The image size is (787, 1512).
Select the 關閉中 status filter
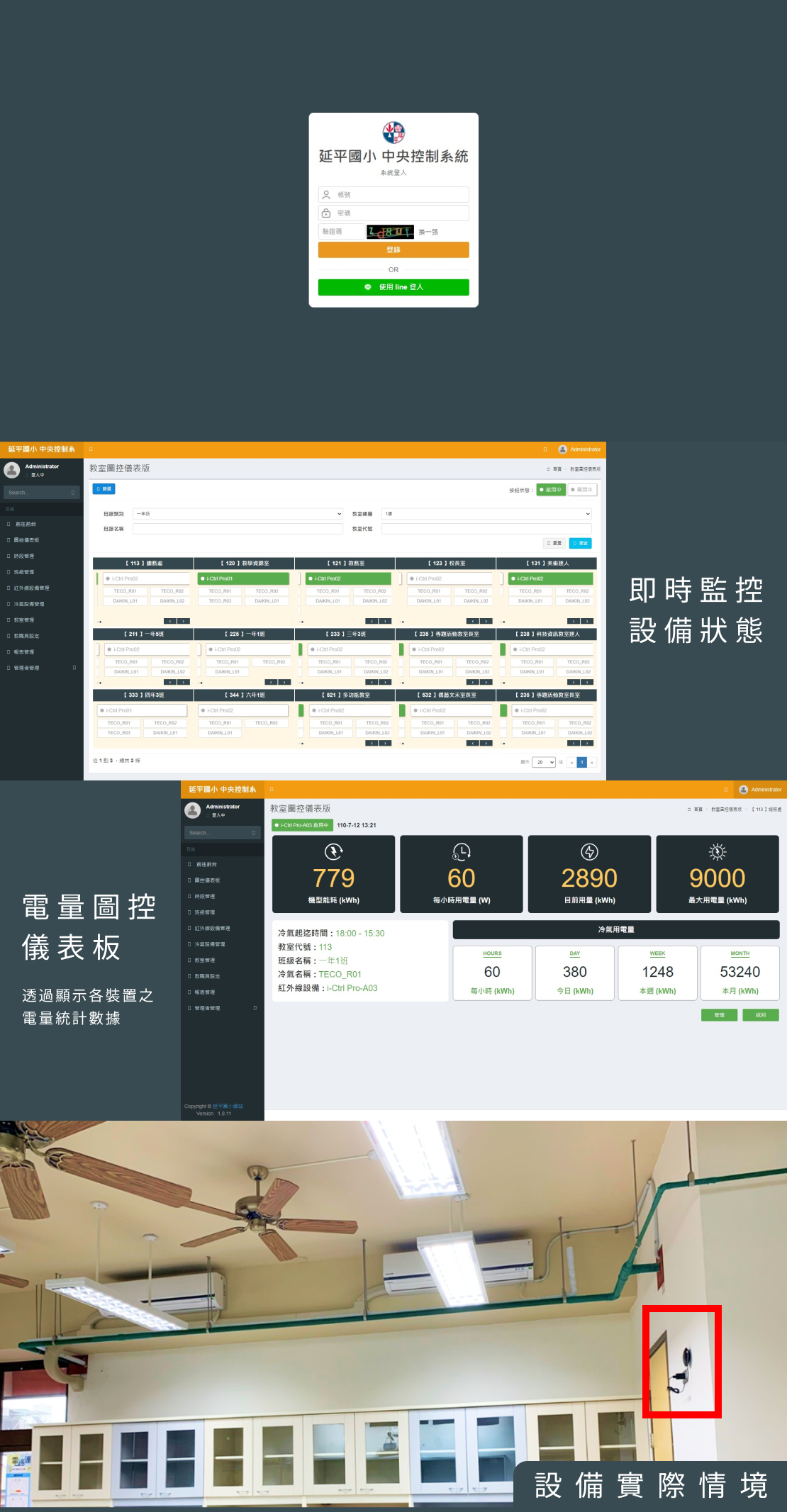click(x=583, y=490)
